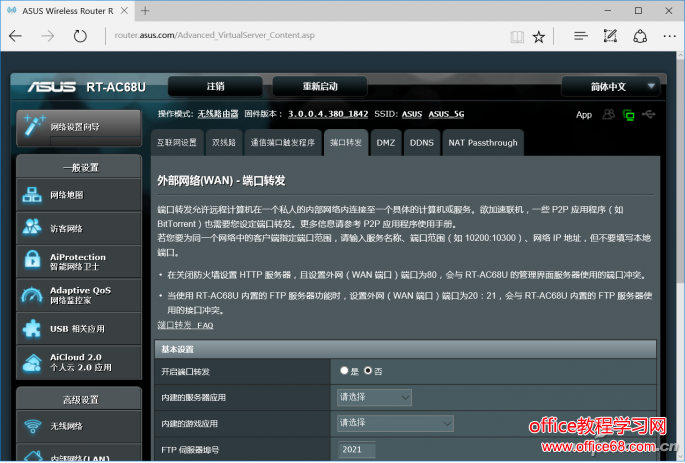The height and width of the screenshot is (463, 685).
Task: Click the green network status icon
Action: click(x=628, y=115)
